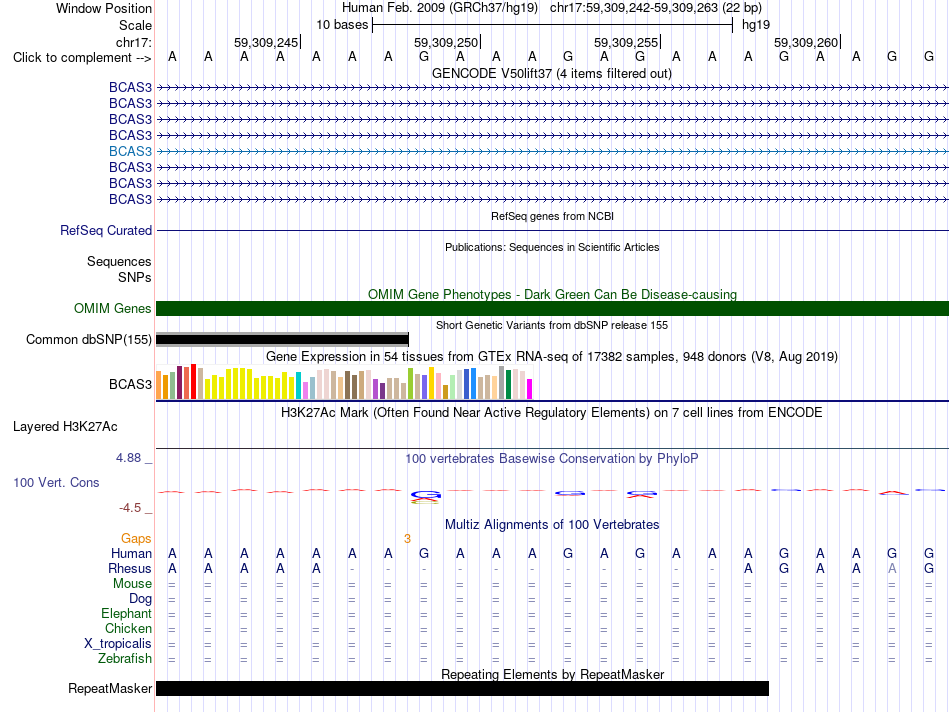Click the black dbSNP variant item
The image size is (950, 712).
pos(282,339)
